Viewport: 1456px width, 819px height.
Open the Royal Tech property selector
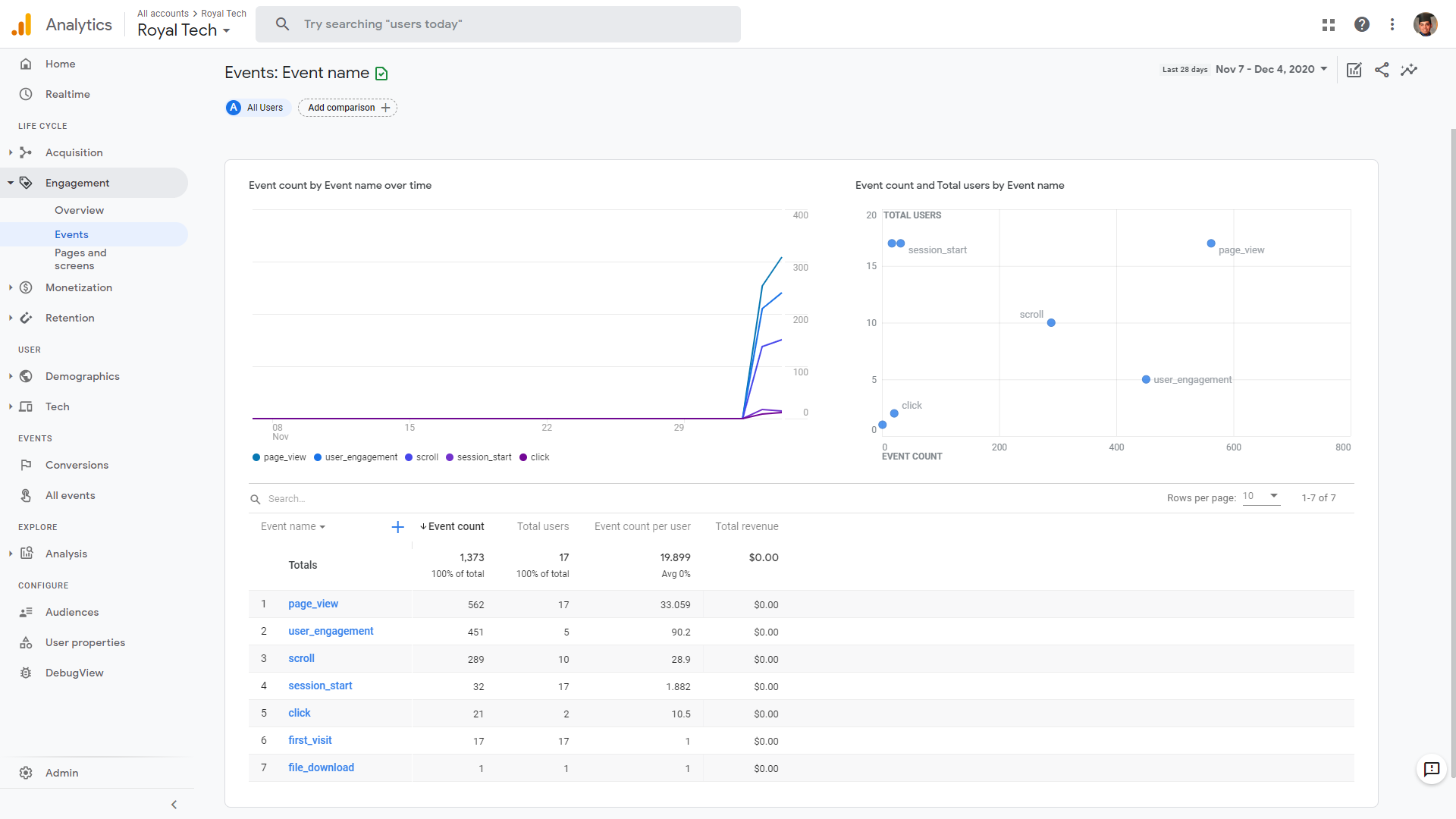click(x=184, y=30)
